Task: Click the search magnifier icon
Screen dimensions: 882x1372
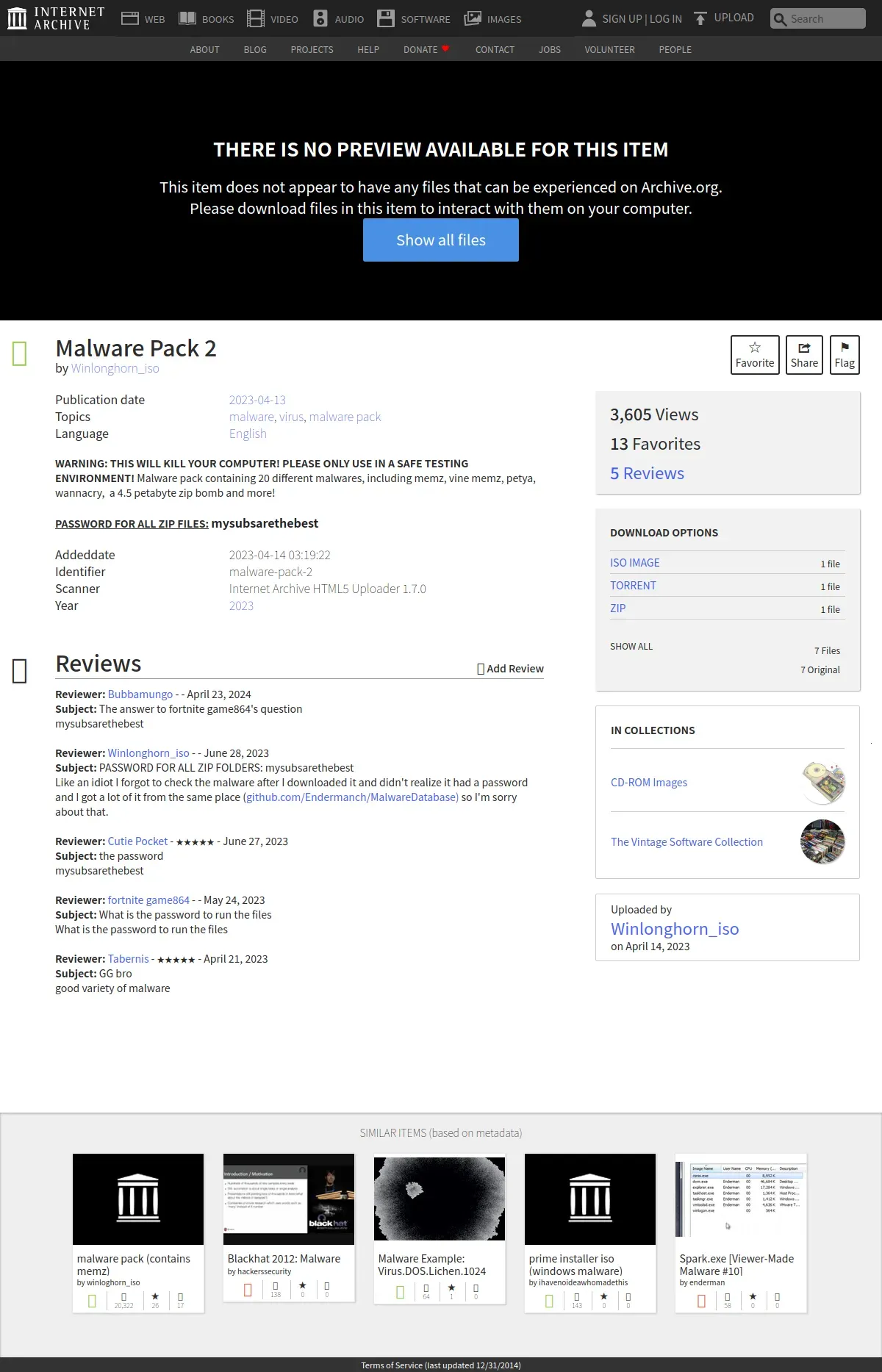Action: (x=780, y=19)
